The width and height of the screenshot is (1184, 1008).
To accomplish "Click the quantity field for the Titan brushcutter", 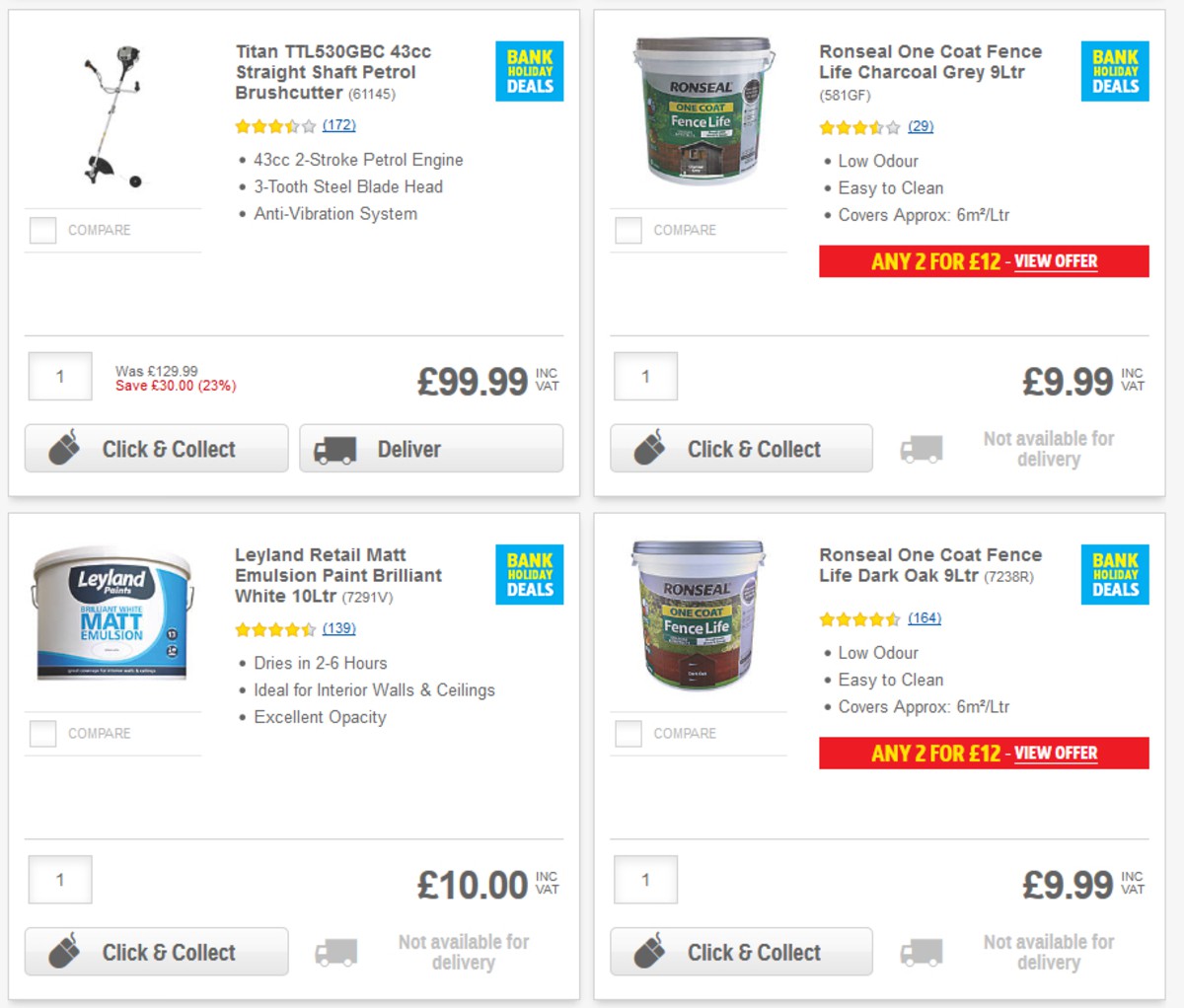I will (59, 376).
